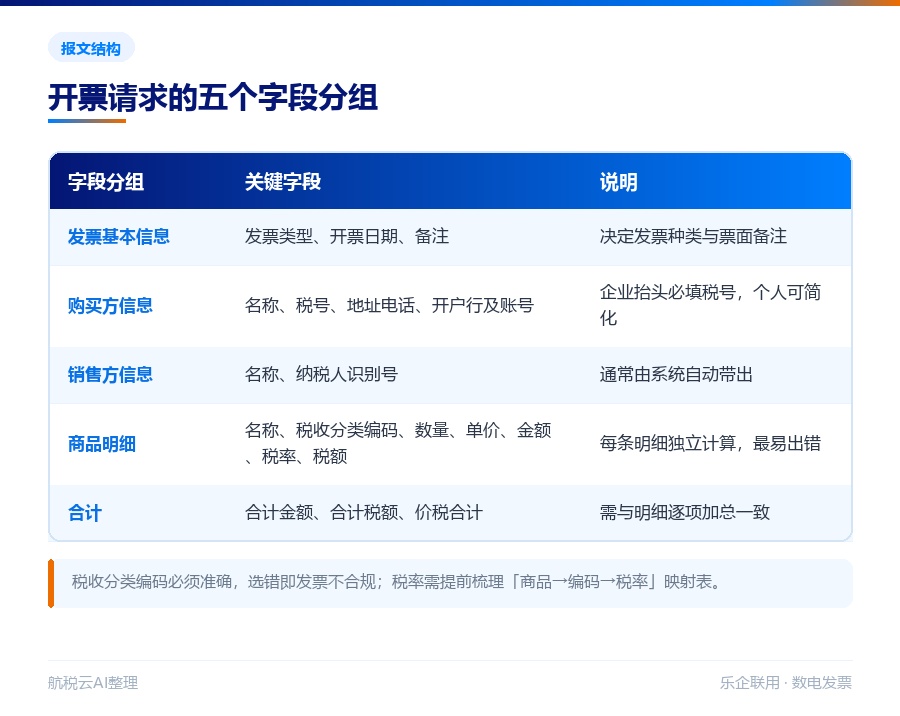
Task: Click the 说明 column header
Action: (x=619, y=182)
